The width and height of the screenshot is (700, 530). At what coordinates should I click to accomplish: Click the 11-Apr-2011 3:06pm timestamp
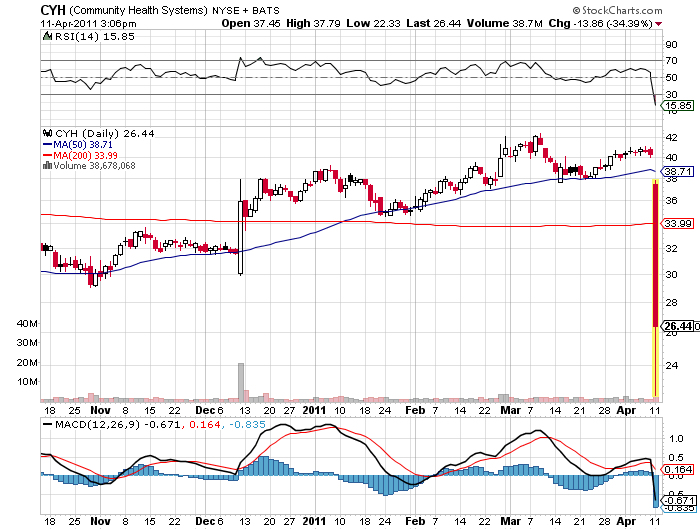(88, 24)
